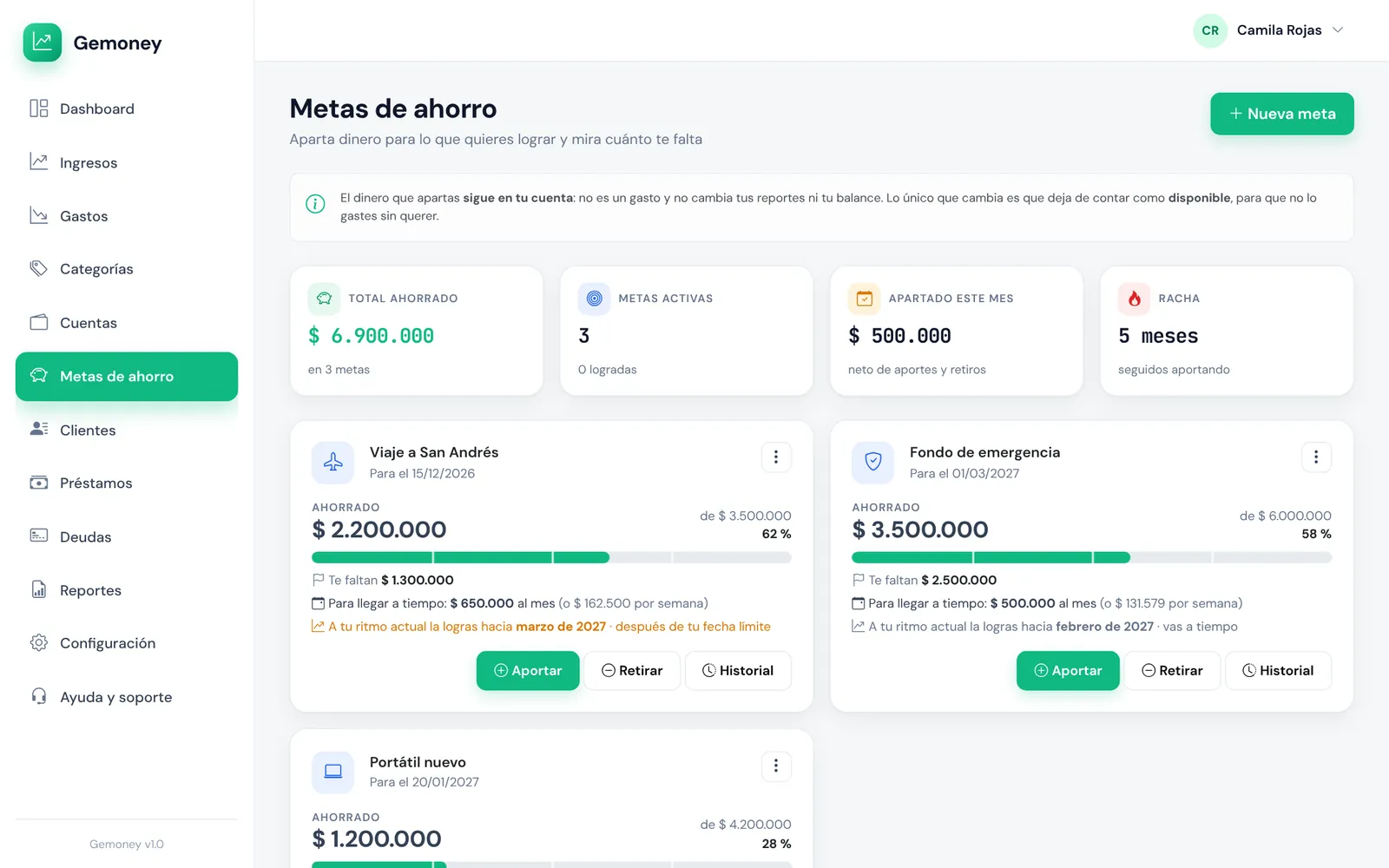1389x868 pixels.
Task: Click Retirar on Fondo de emergencia
Action: [1172, 671]
